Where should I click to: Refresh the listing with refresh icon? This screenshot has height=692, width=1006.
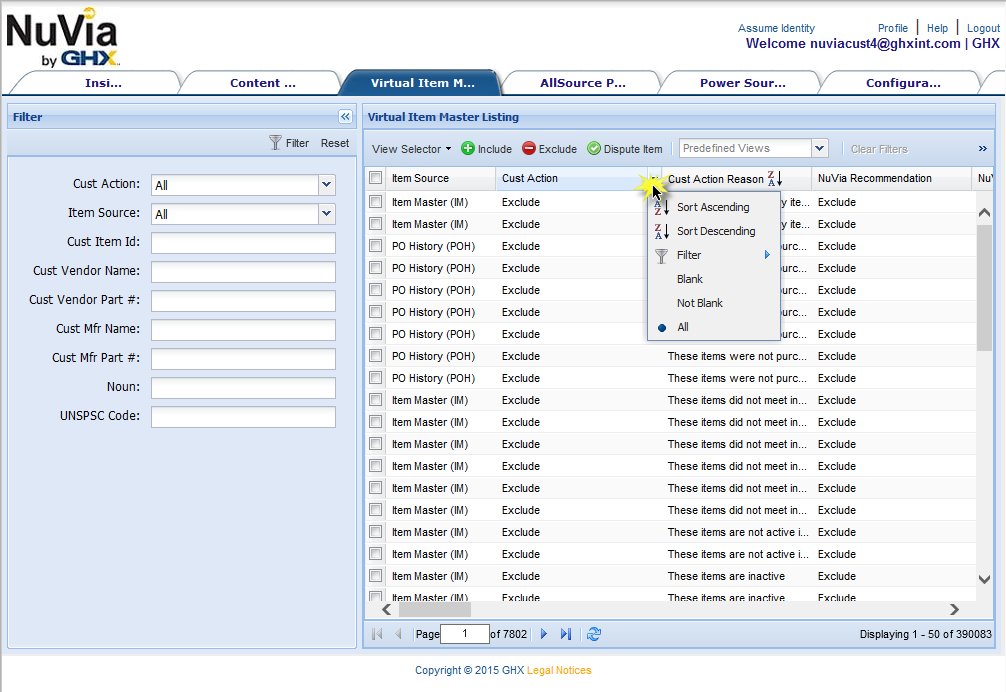[x=594, y=634]
